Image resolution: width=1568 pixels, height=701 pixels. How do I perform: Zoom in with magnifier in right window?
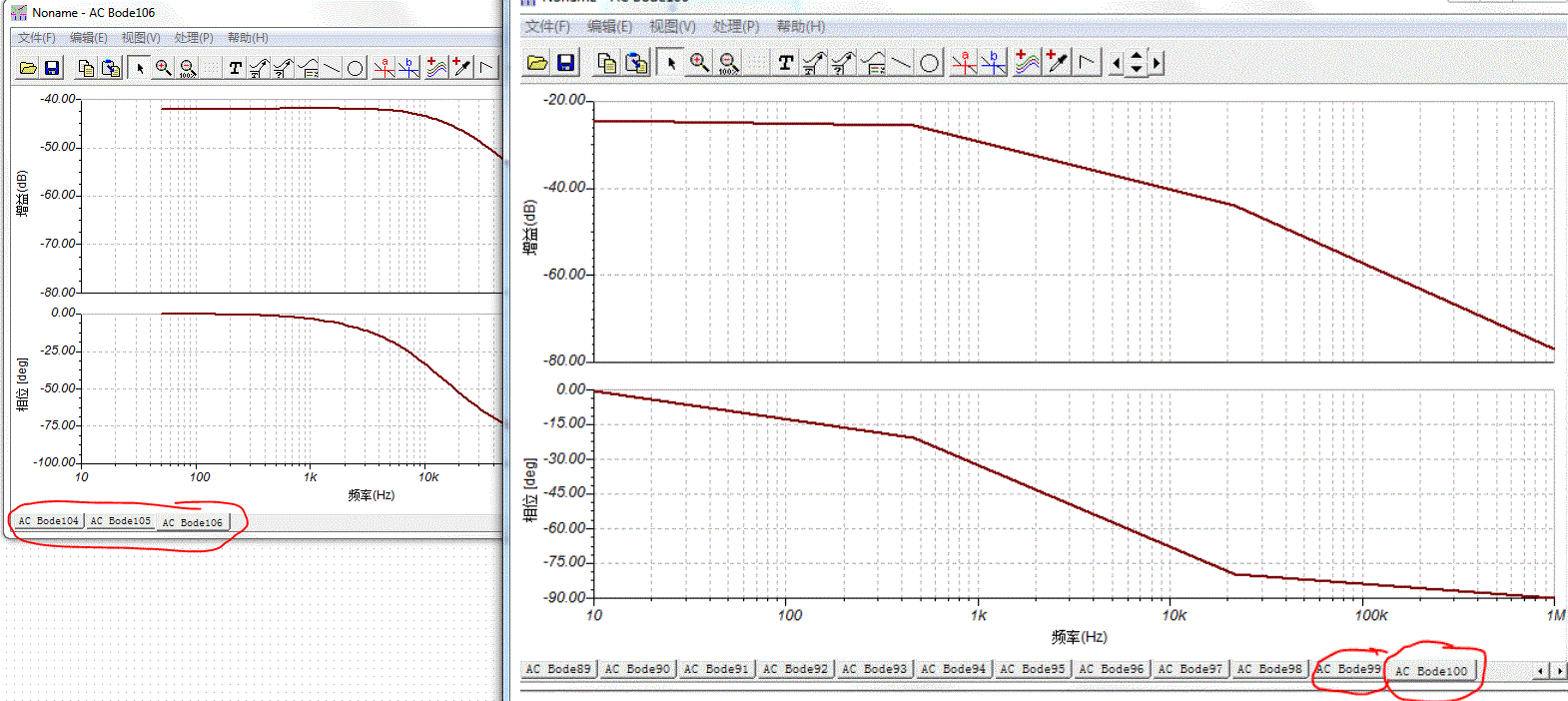pyautogui.click(x=699, y=63)
